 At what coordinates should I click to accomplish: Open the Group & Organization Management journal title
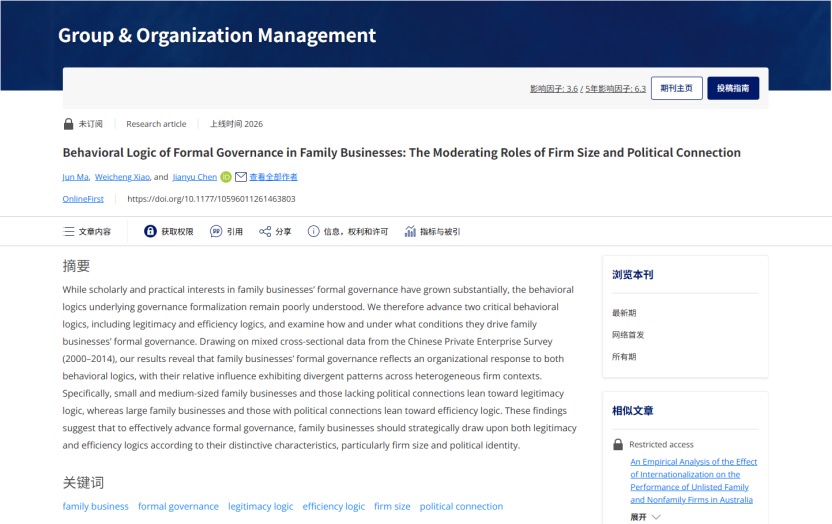[217, 36]
